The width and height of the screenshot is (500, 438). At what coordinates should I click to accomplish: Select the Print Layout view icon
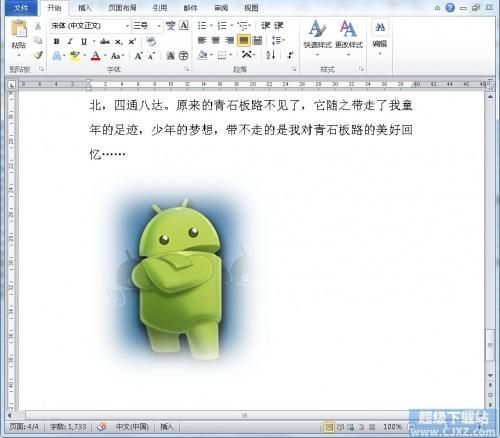[329, 427]
